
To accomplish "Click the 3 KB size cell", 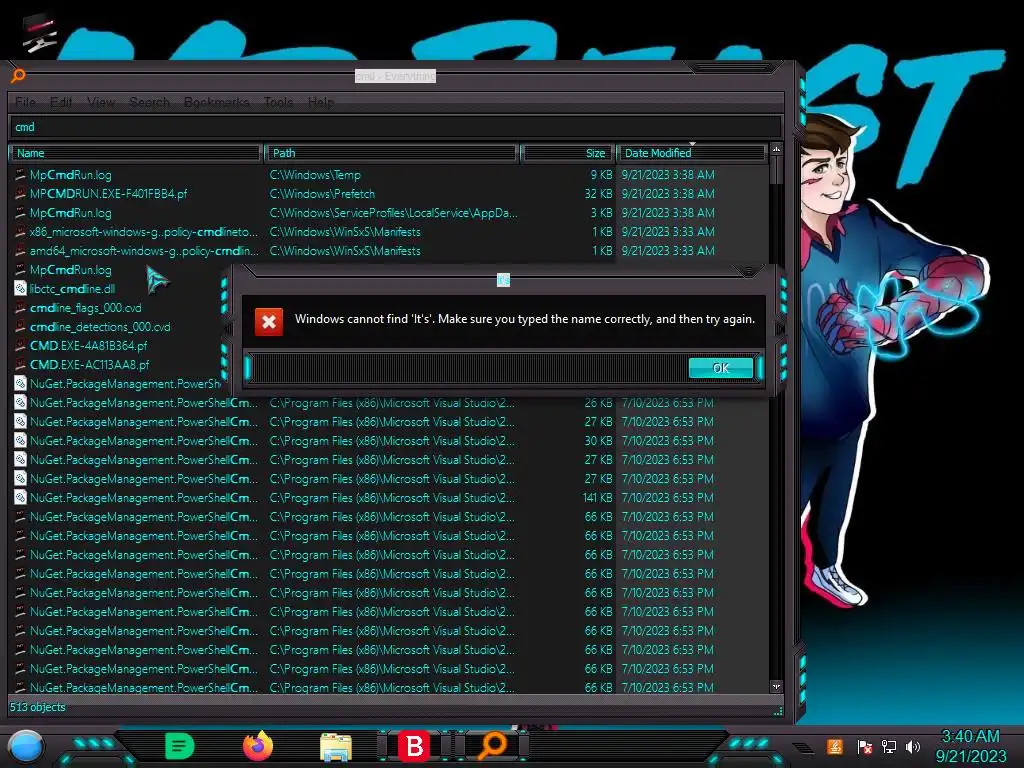I will 601,213.
